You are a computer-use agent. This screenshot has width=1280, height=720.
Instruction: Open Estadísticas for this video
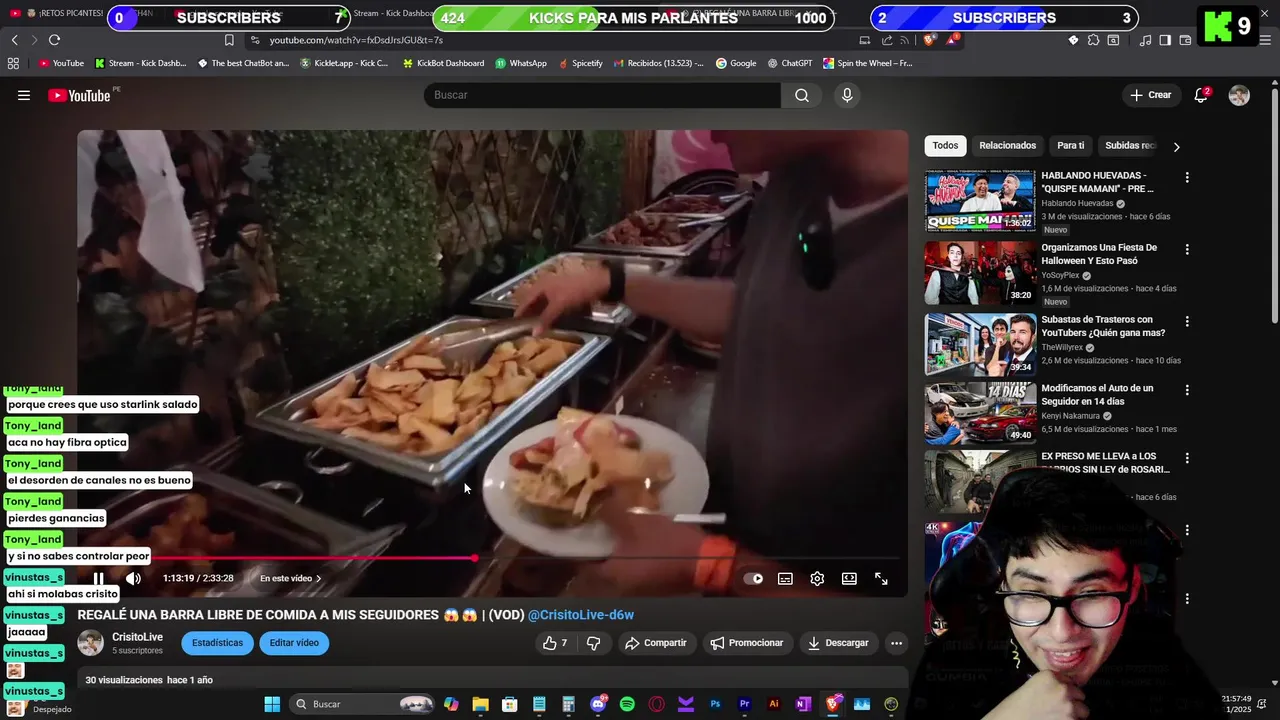tap(217, 643)
